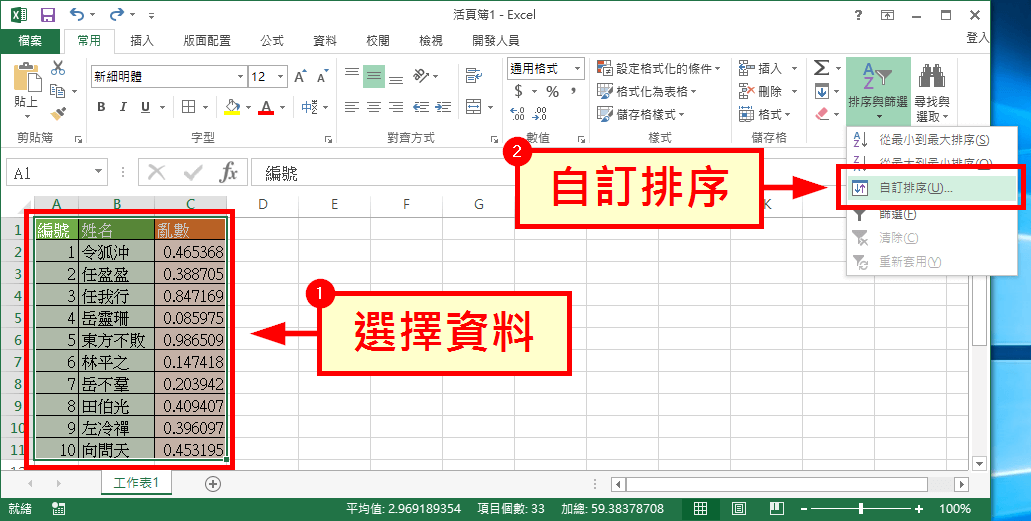The width and height of the screenshot is (1031, 521).
Task: Choose 自訂排序(U)... menu item
Action: tap(932, 188)
